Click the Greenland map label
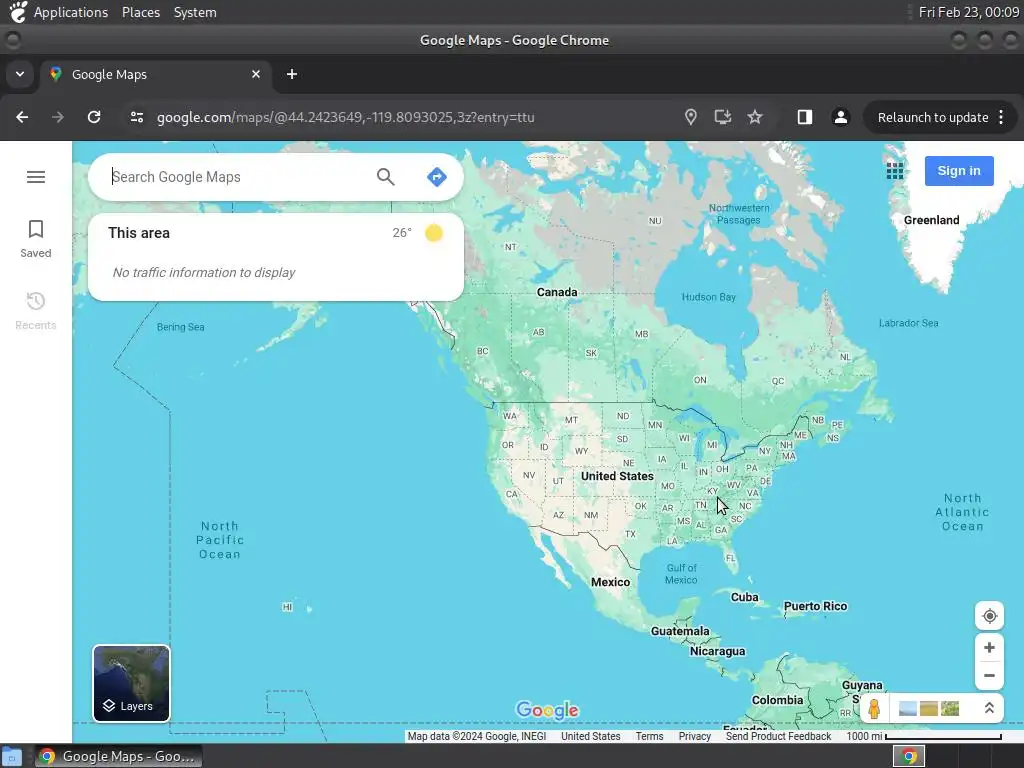This screenshot has width=1024, height=768. pos(931,220)
